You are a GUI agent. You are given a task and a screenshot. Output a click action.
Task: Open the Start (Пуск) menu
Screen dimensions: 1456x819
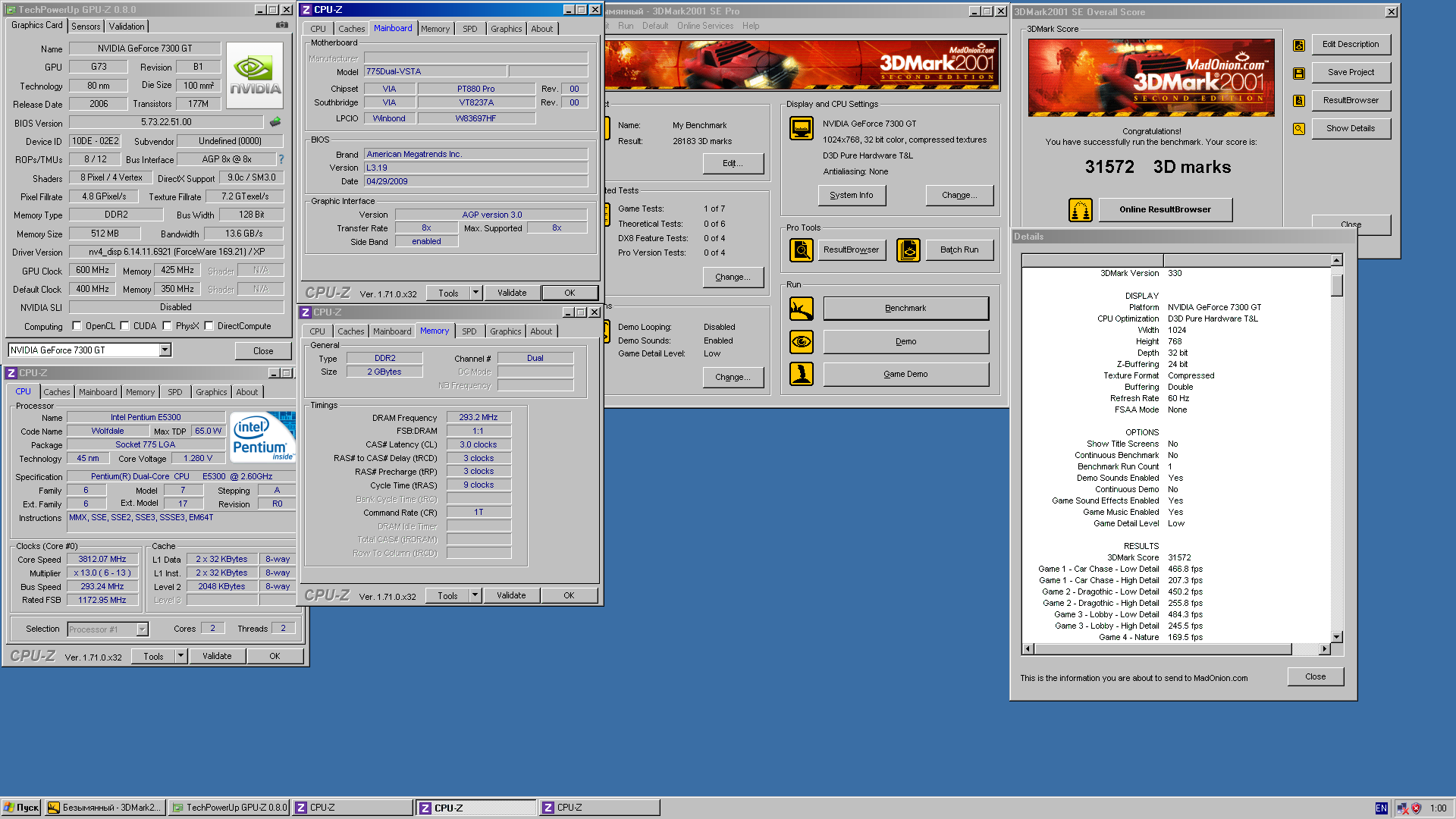(x=21, y=808)
